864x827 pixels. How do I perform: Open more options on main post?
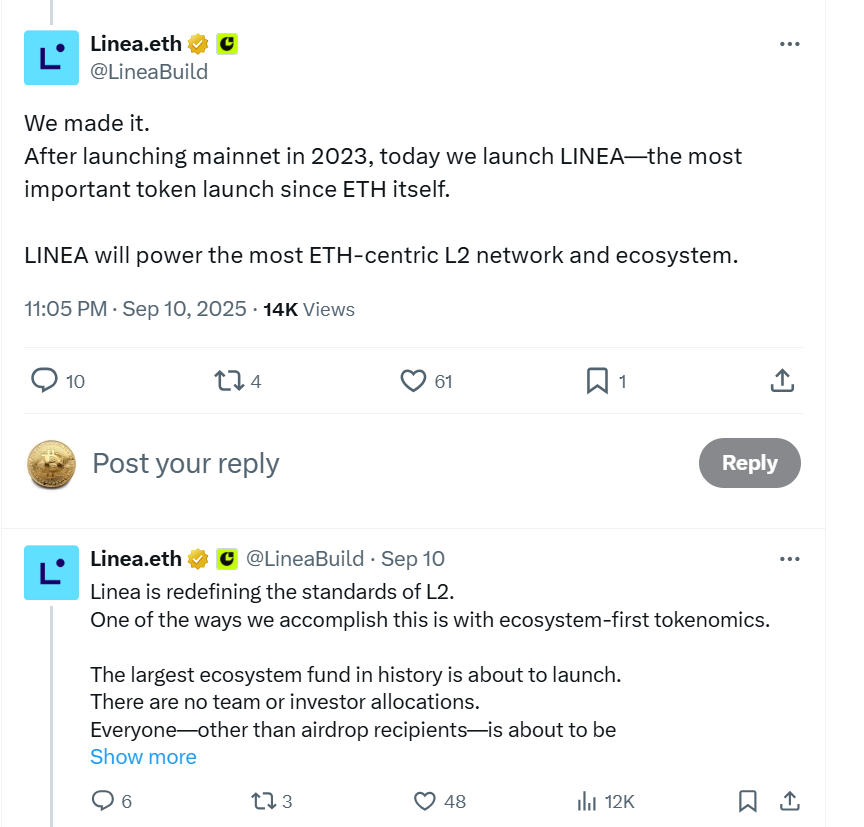coord(789,44)
